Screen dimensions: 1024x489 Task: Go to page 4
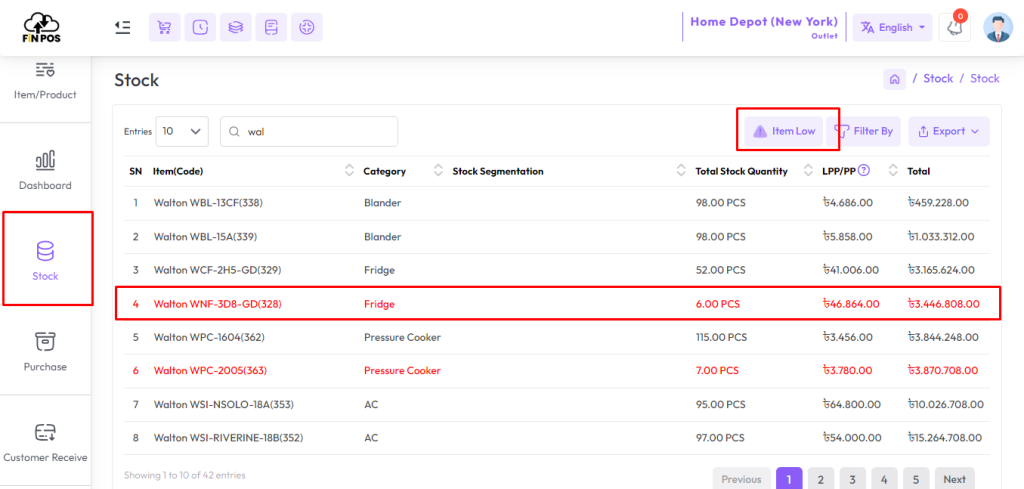coord(884,479)
